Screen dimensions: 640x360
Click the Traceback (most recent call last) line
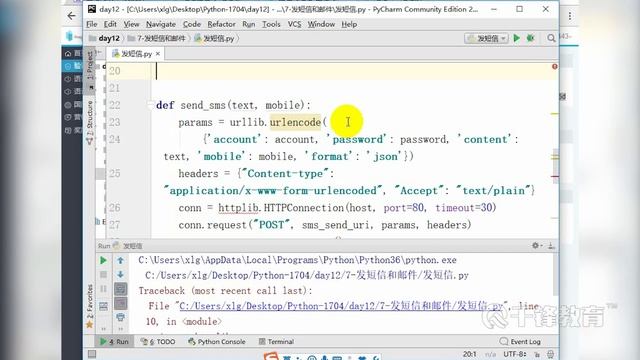tap(225, 291)
